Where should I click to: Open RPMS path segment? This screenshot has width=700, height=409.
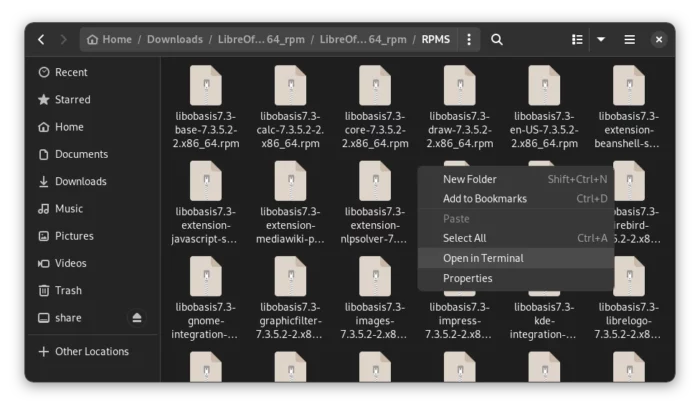tap(436, 40)
